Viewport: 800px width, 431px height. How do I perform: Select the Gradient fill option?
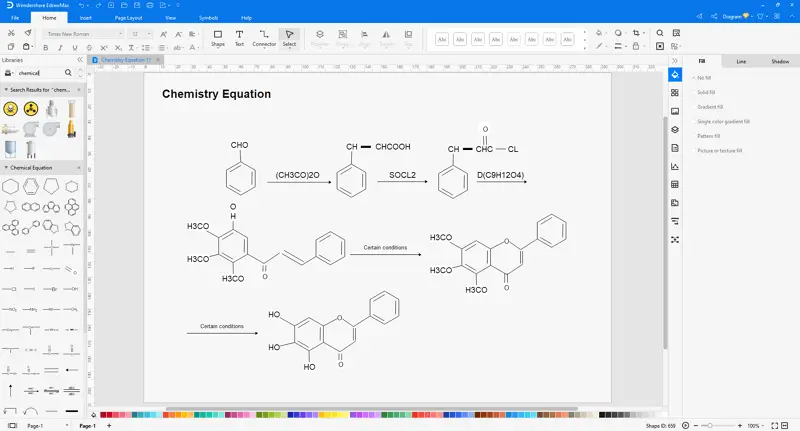tap(711, 106)
